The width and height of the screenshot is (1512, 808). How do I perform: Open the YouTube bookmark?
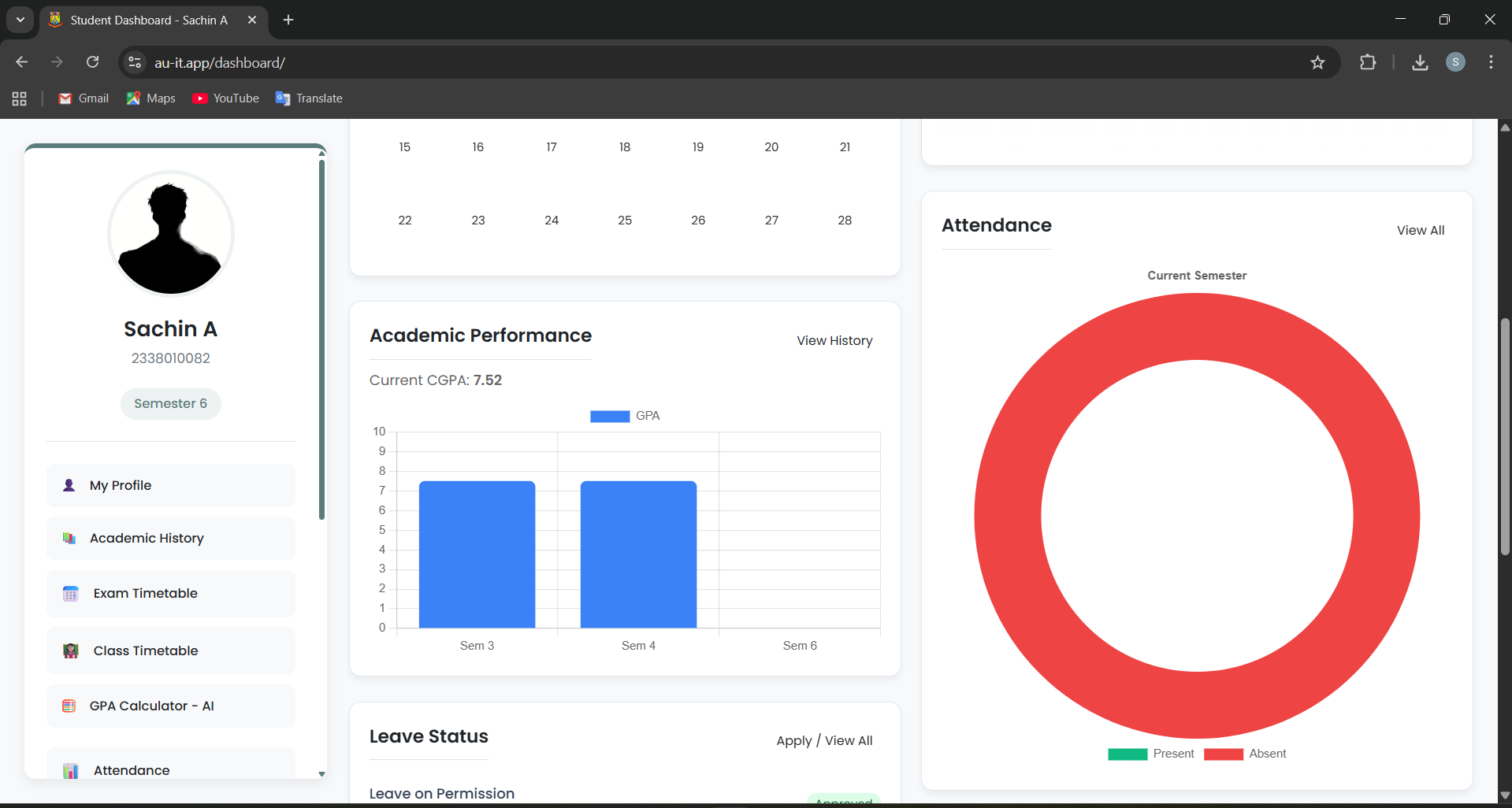point(226,98)
